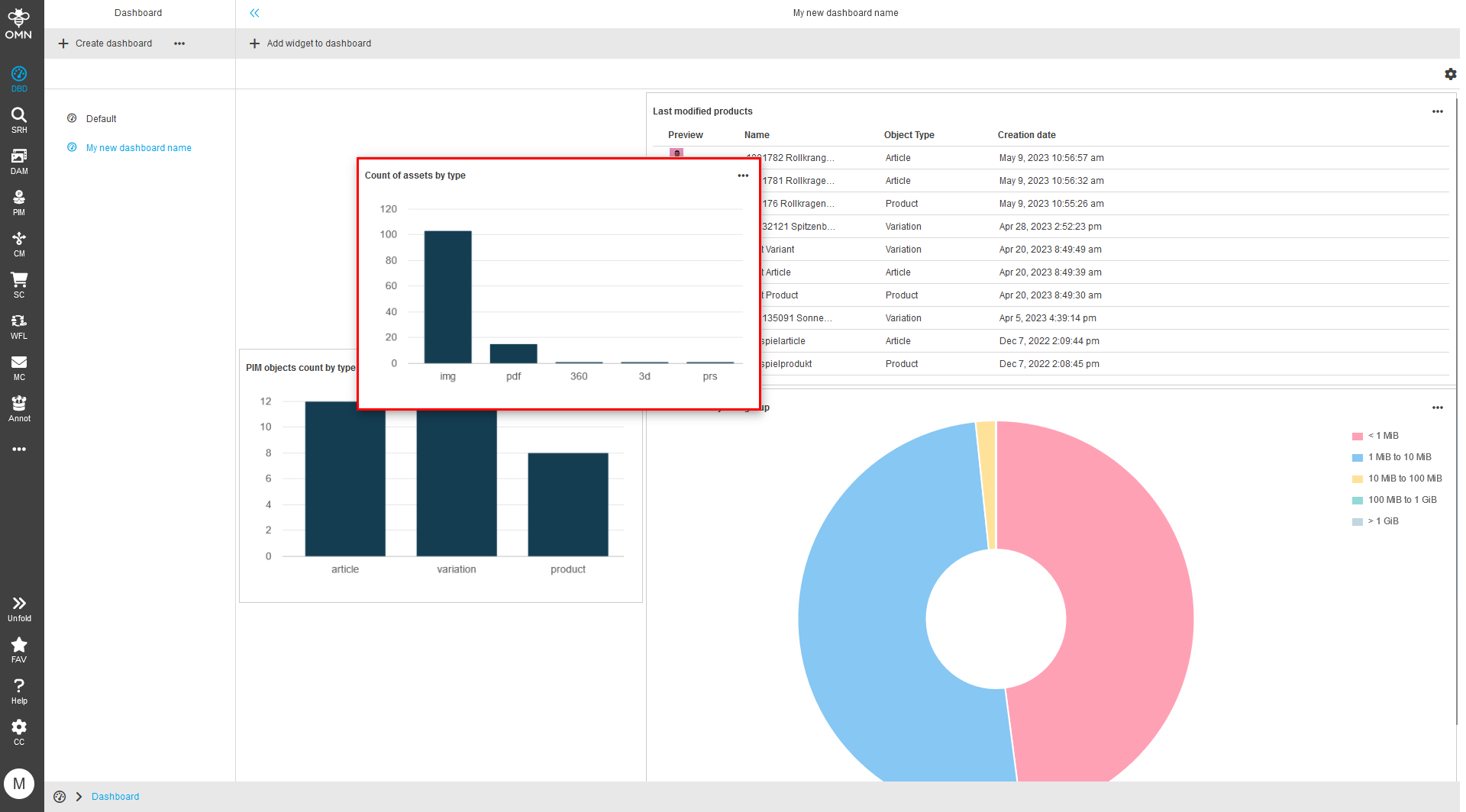The image size is (1466, 812).
Task: Click the FAV star icon
Action: coord(19,649)
